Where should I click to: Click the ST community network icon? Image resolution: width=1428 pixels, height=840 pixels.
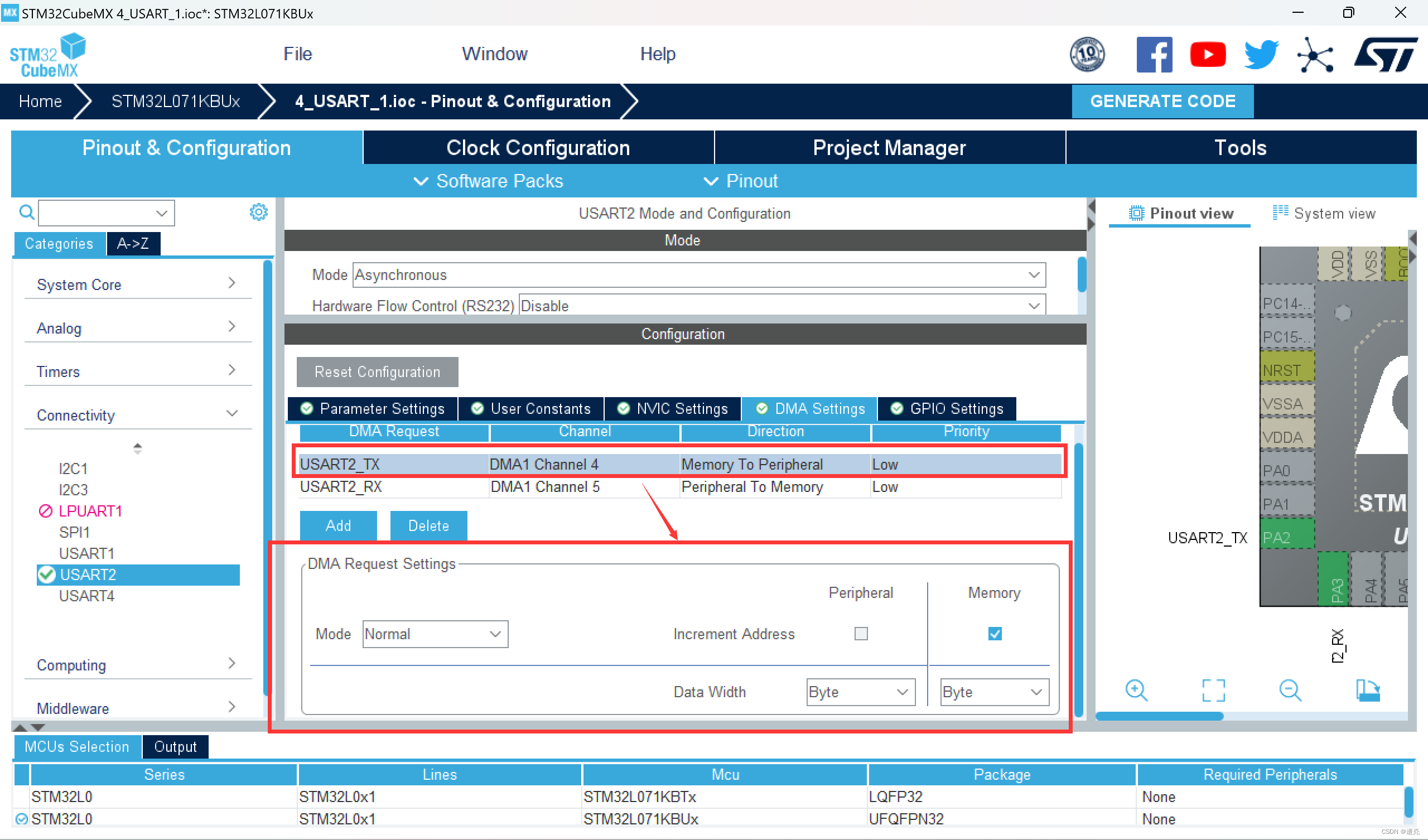(1315, 55)
